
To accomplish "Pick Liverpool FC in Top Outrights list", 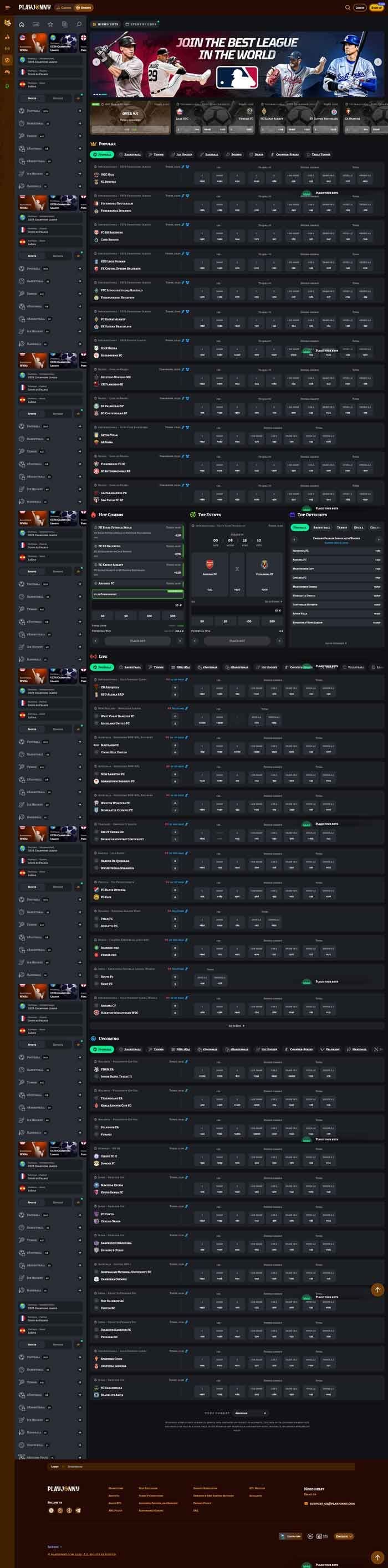I will [336, 550].
